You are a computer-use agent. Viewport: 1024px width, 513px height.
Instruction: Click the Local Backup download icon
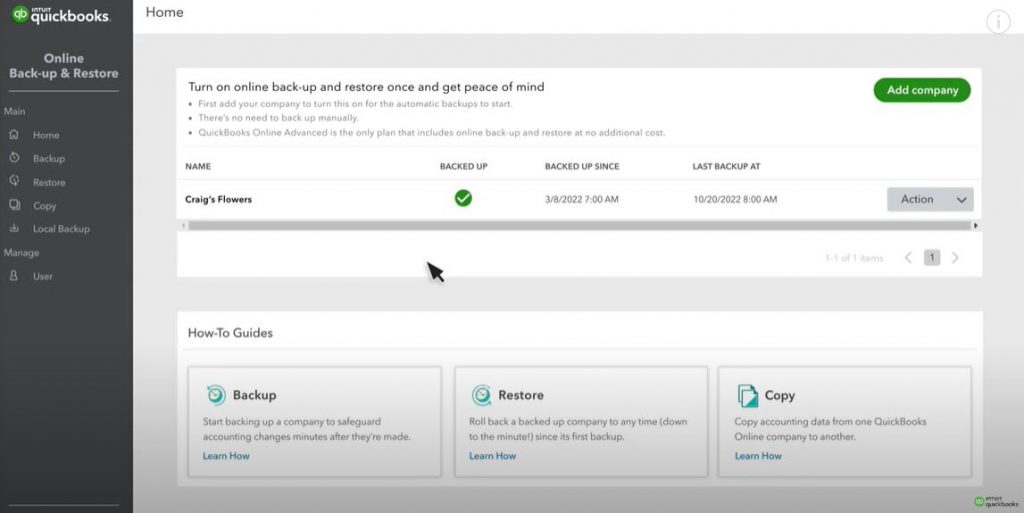pos(14,228)
